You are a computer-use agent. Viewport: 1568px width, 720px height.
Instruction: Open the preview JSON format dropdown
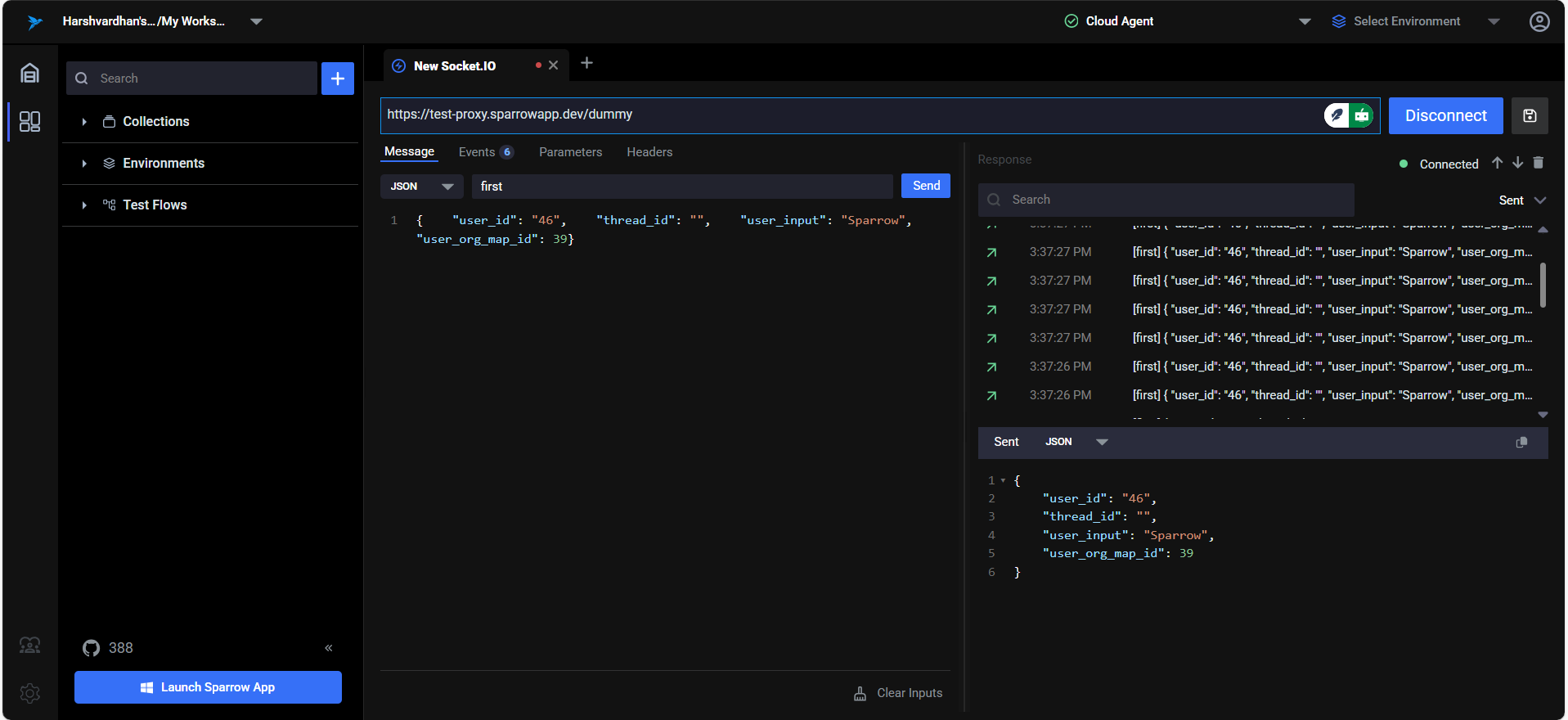click(1076, 442)
